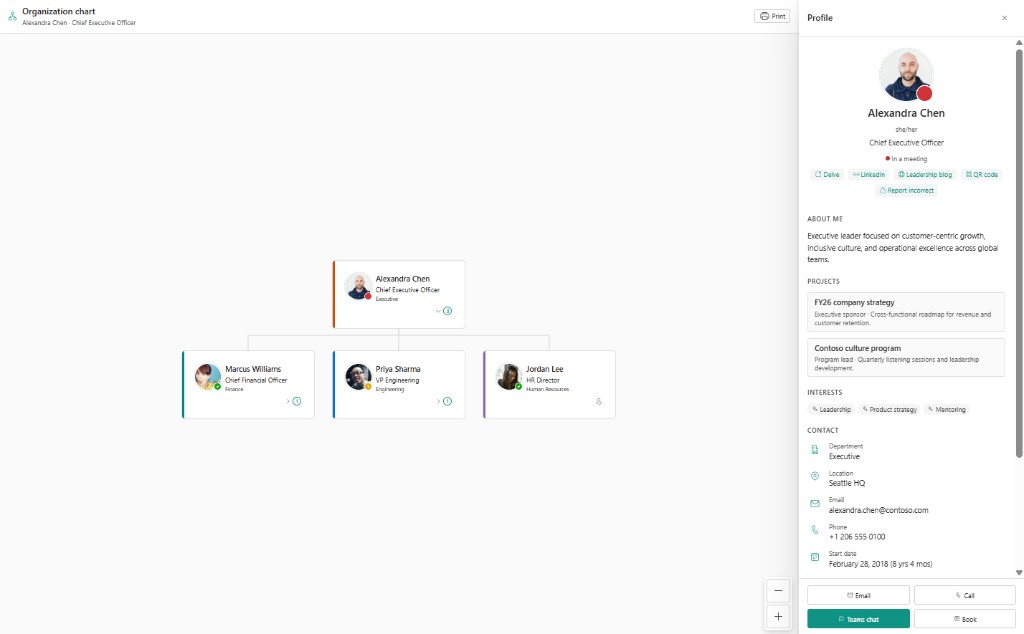This screenshot has height=634, width=1024.
Task: Click the Organization chart logo icon
Action: pos(12,16)
